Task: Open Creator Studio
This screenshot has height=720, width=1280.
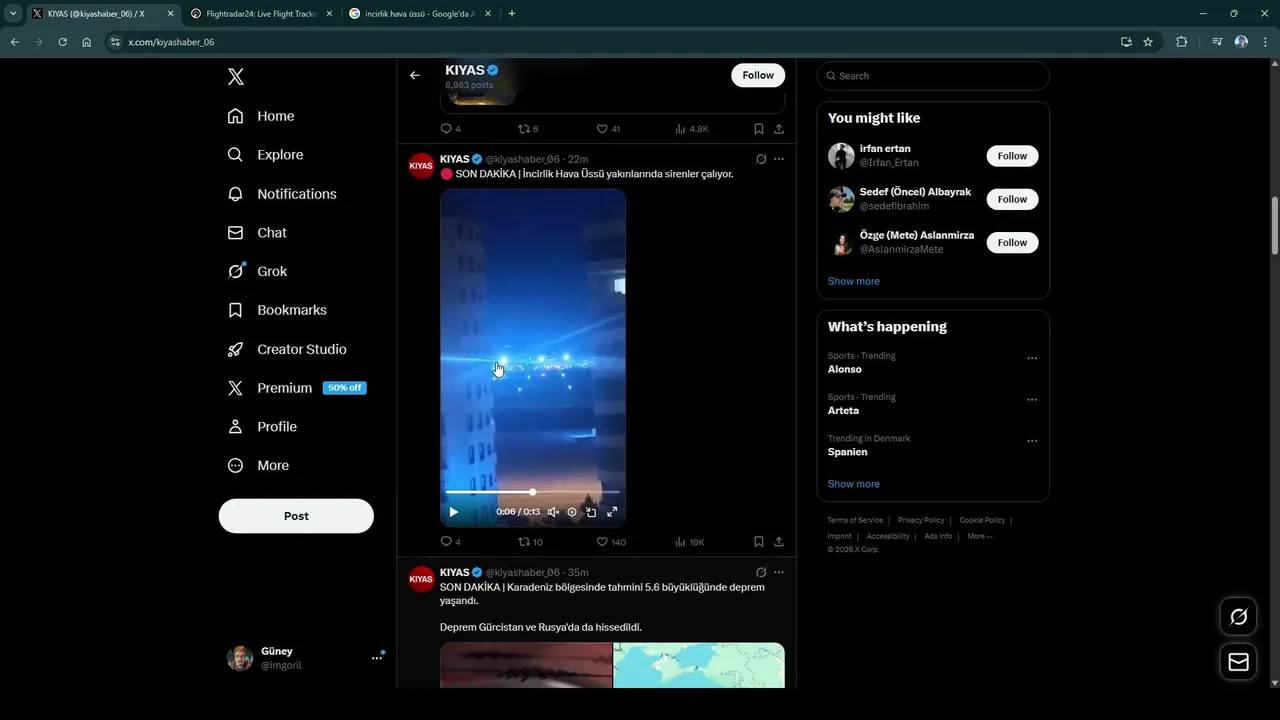Action: point(287,349)
